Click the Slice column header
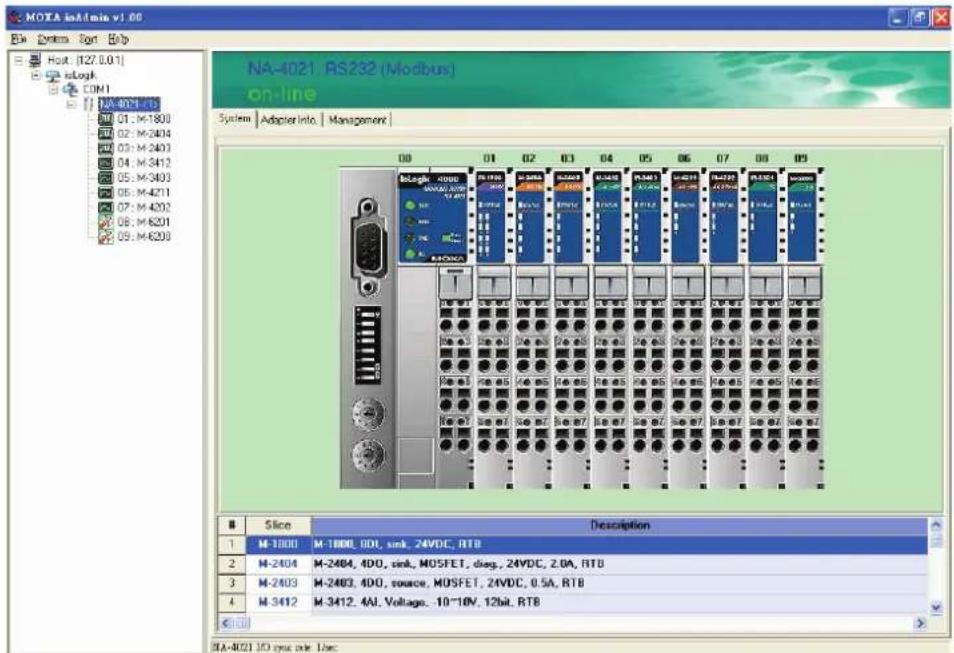The height and width of the screenshot is (653, 954). pos(278,525)
